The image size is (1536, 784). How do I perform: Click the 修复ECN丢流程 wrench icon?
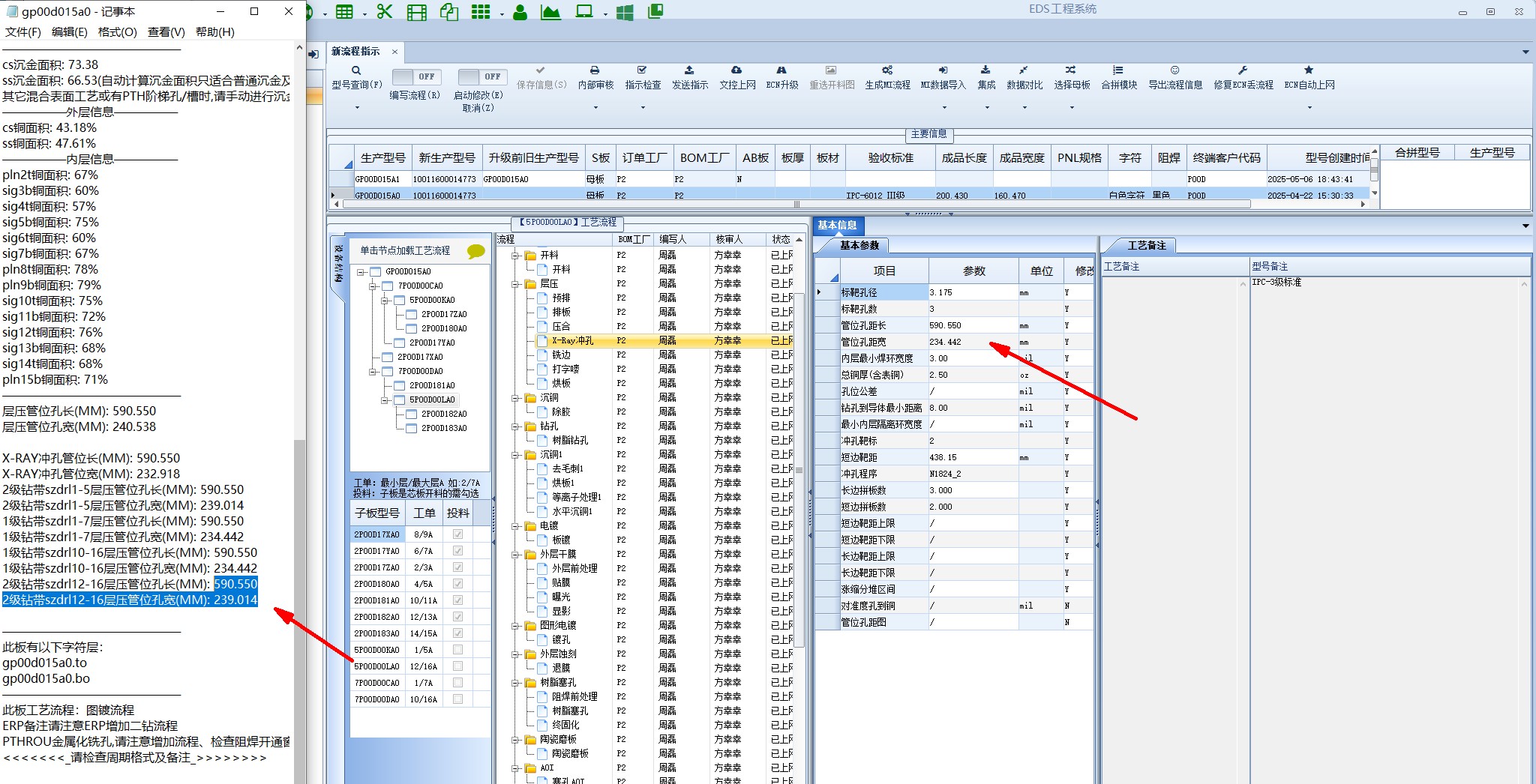(1243, 70)
